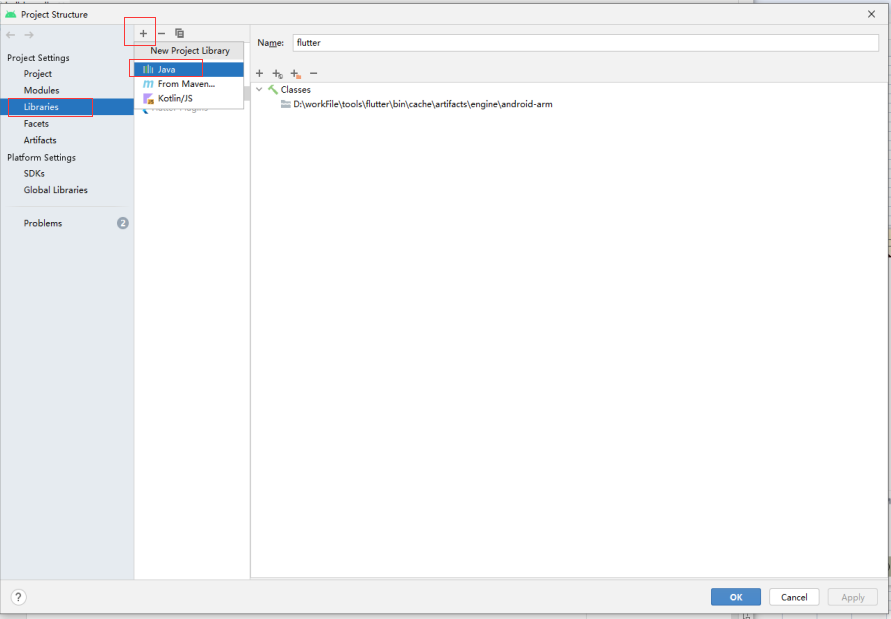
Task: Click the remove library minus icon
Action: [x=161, y=32]
